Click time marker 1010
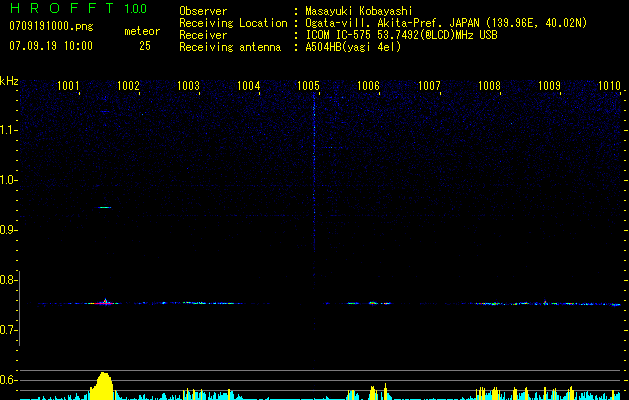The height and width of the screenshot is (400, 629). (x=609, y=86)
